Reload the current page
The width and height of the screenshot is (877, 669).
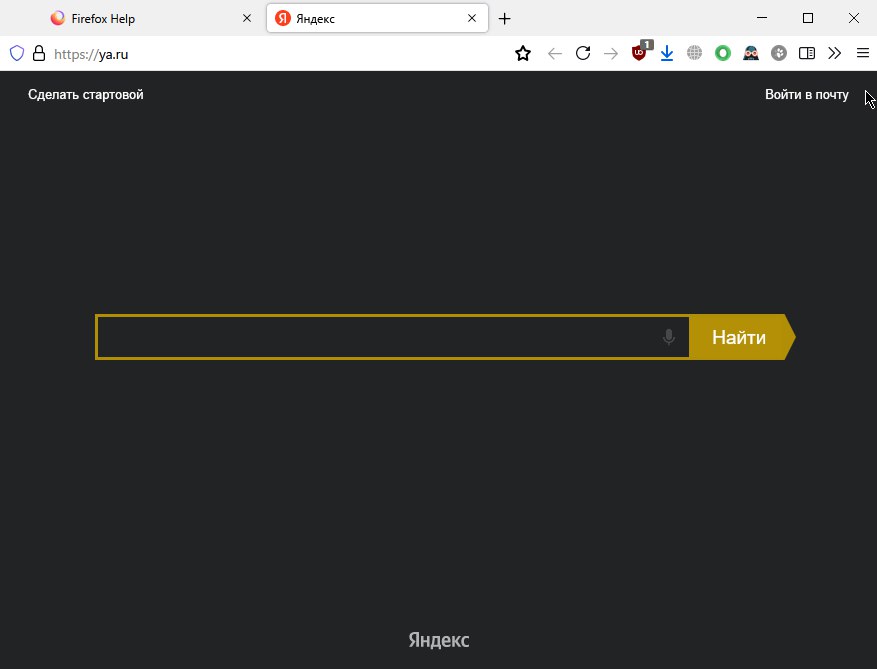coord(583,53)
